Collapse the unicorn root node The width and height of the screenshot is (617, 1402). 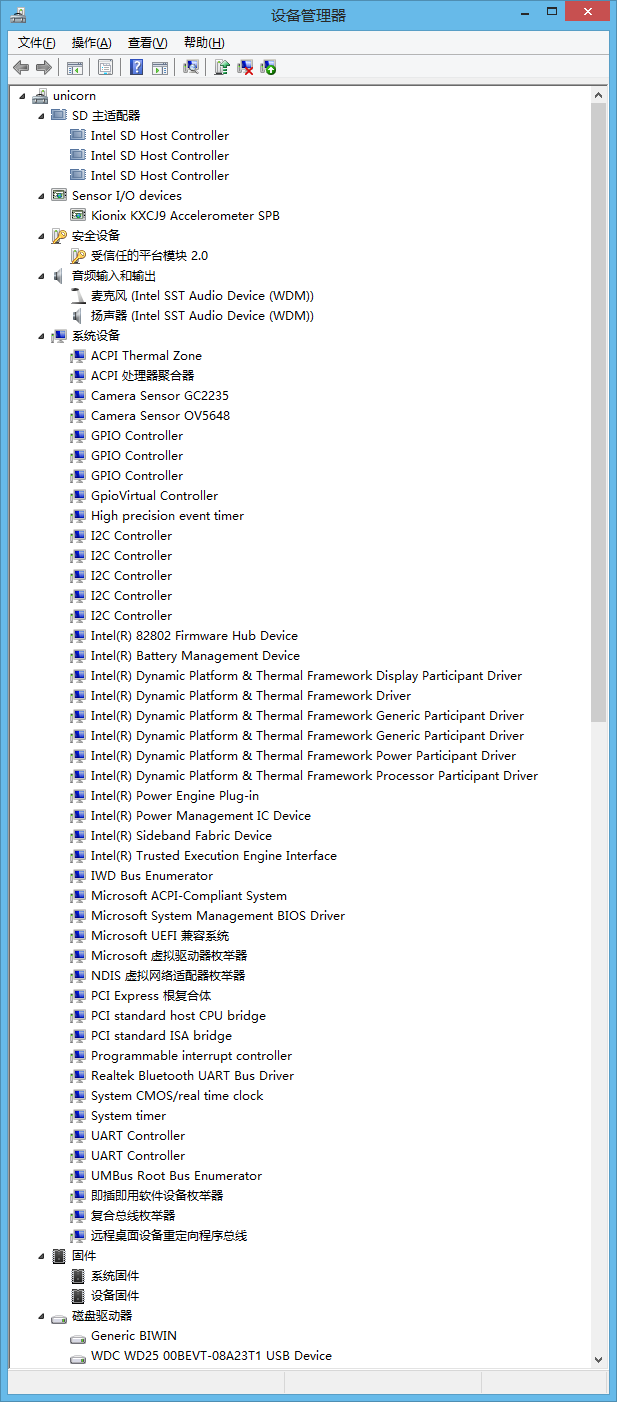[x=23, y=96]
